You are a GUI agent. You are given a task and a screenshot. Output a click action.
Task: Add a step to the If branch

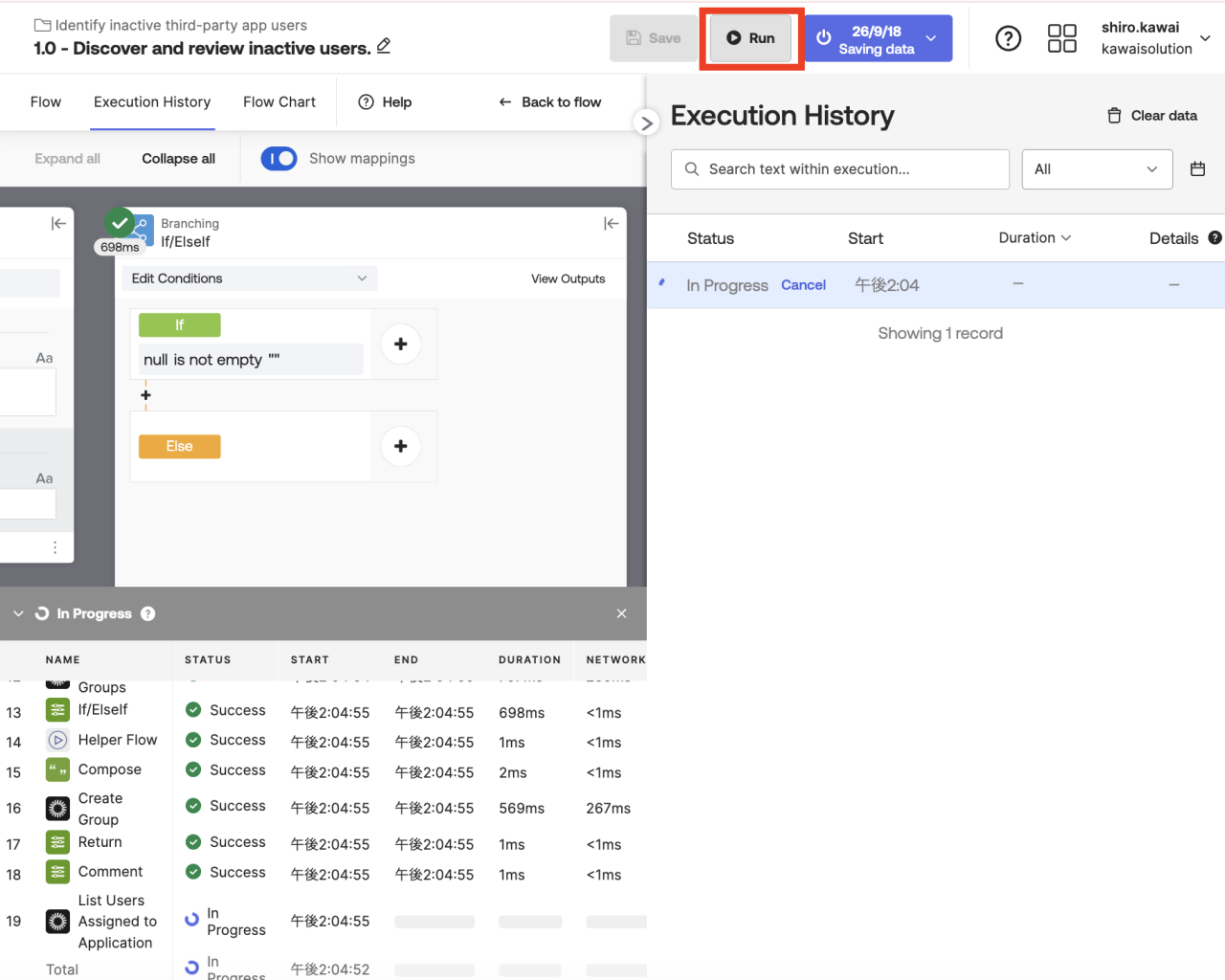[401, 344]
